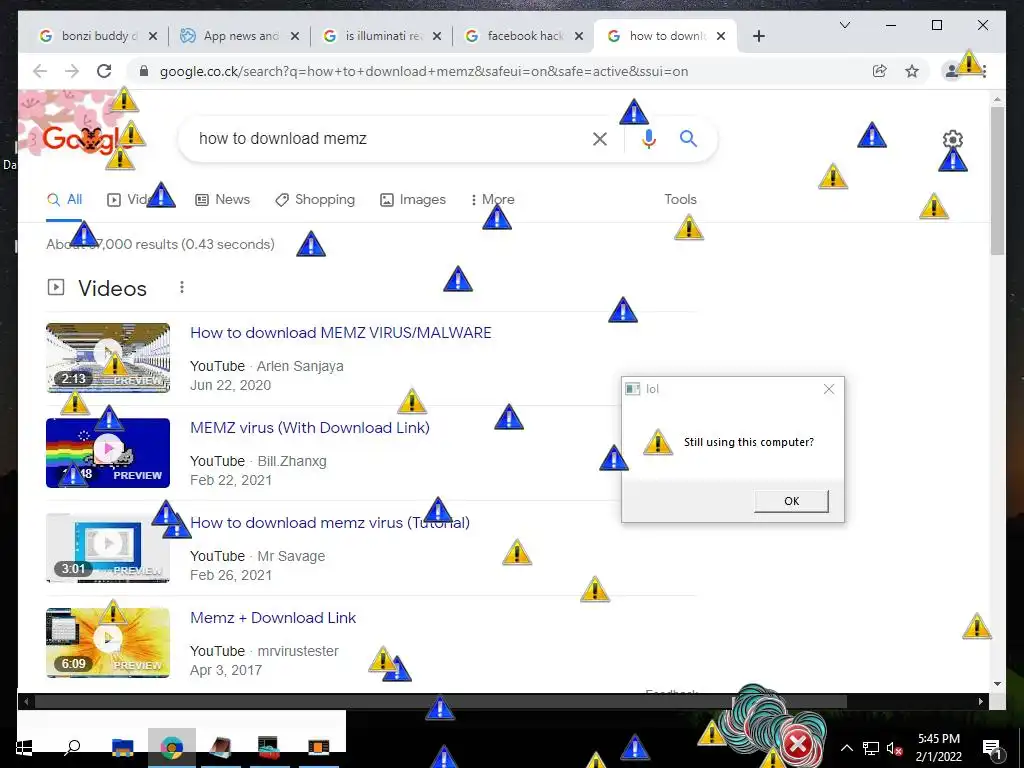
Task: Open 'How to download MEMZ VIRUS/MALWARE' link
Action: (341, 332)
